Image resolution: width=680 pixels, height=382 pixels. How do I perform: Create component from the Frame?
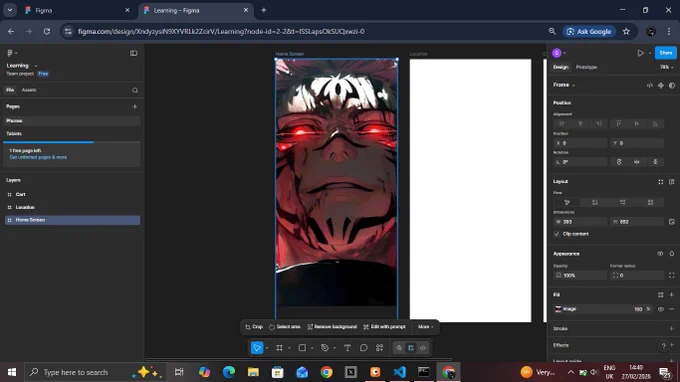(x=660, y=85)
